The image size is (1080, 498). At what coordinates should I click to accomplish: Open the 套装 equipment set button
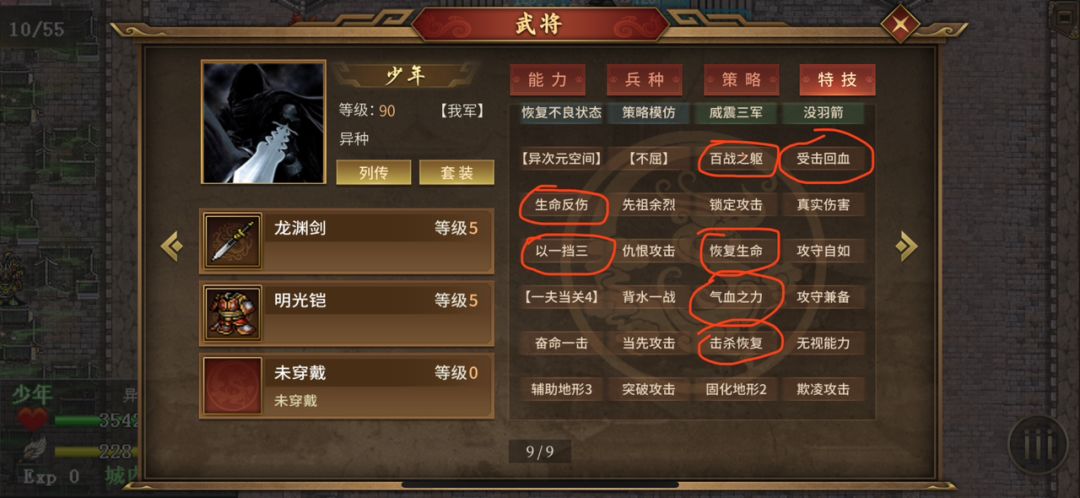[457, 172]
